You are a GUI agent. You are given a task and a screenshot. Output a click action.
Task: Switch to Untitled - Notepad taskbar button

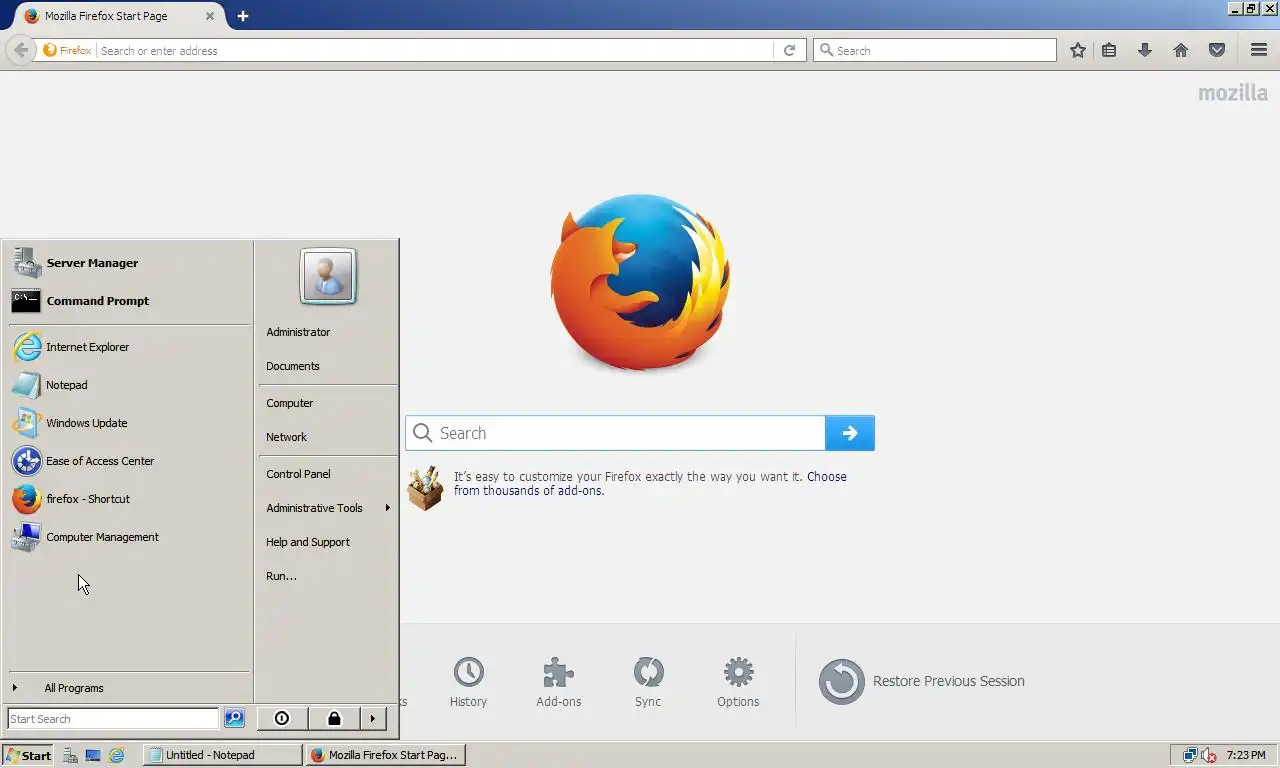coord(223,755)
